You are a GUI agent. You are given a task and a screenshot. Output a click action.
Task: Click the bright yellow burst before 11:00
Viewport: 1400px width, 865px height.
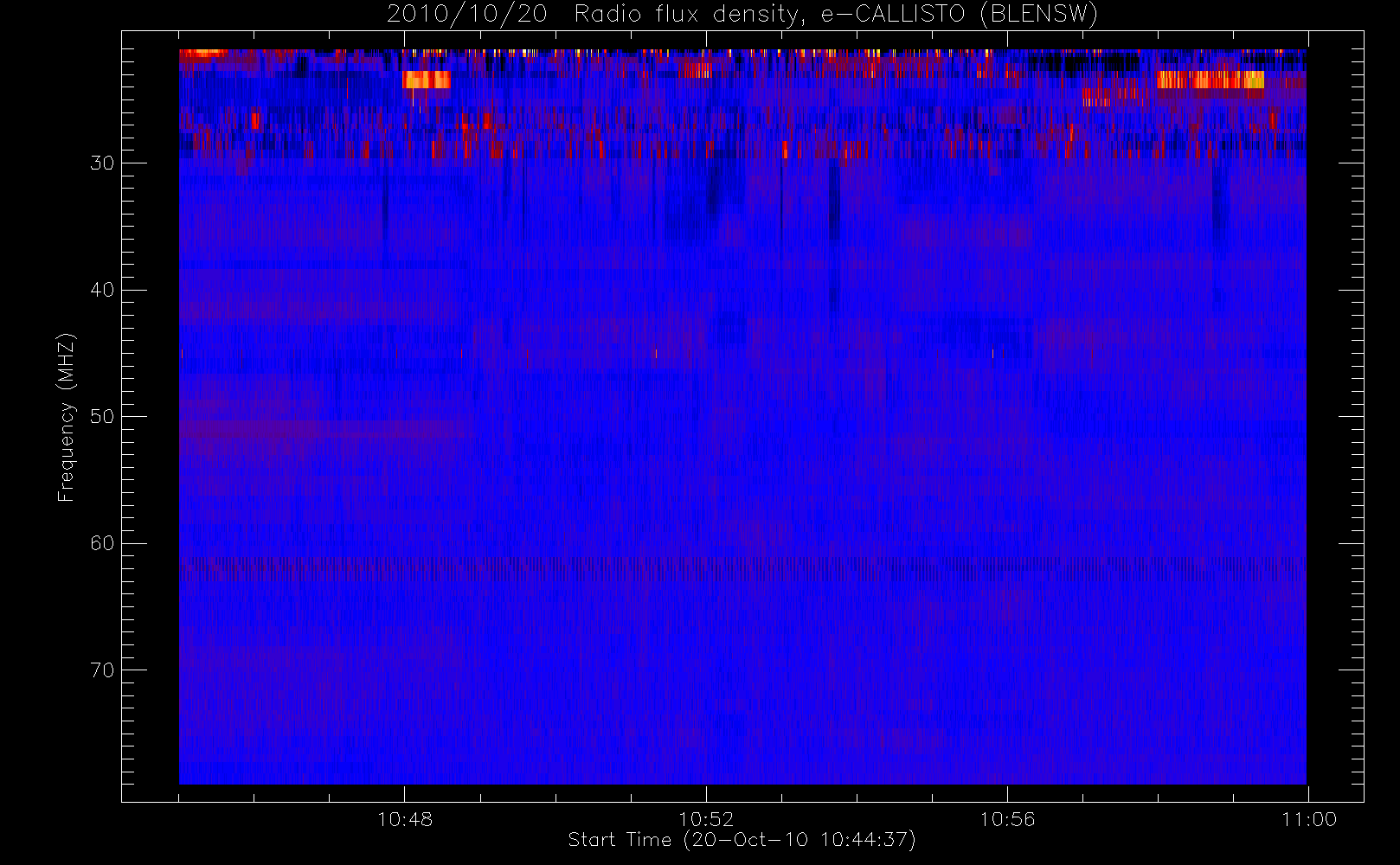(1211, 80)
